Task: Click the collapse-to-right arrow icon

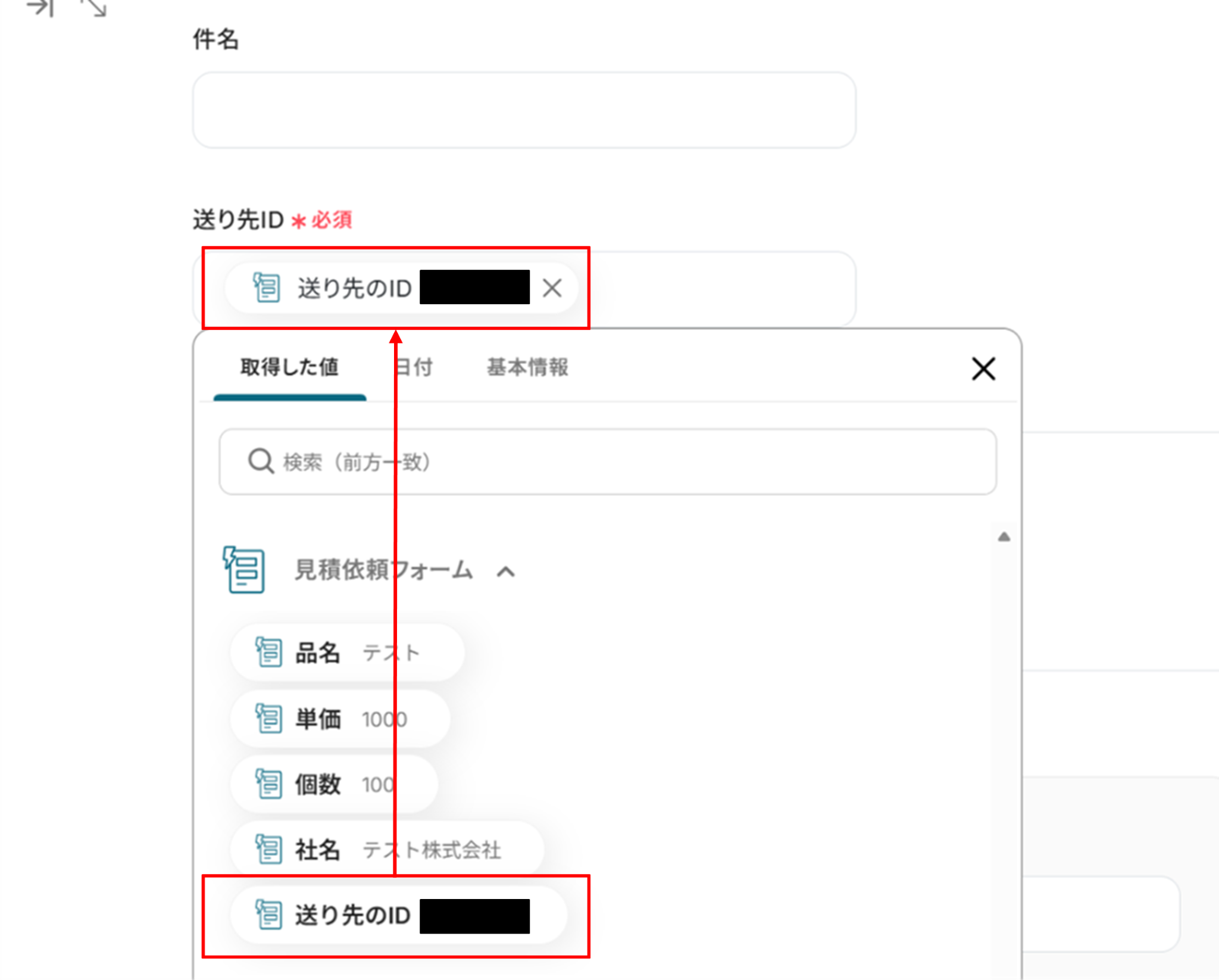Action: tap(40, 7)
